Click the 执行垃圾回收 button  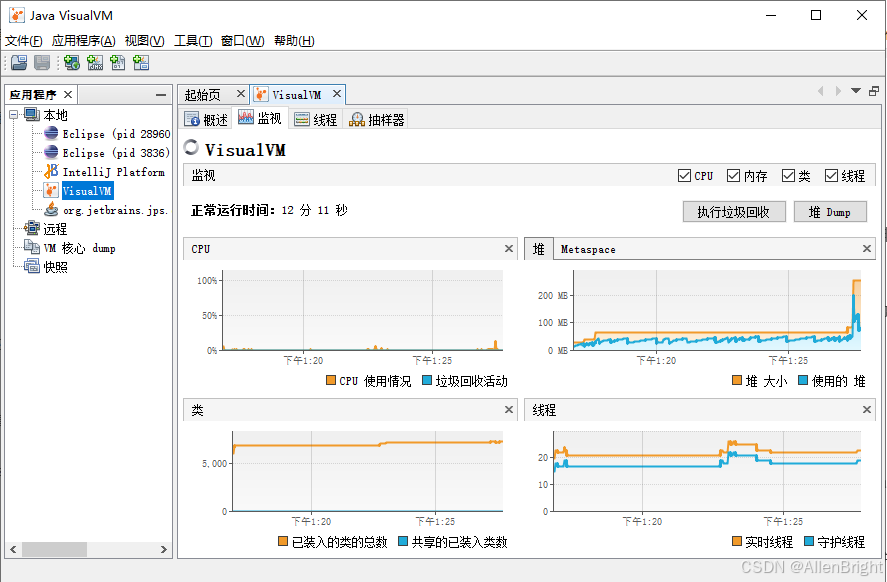point(734,212)
